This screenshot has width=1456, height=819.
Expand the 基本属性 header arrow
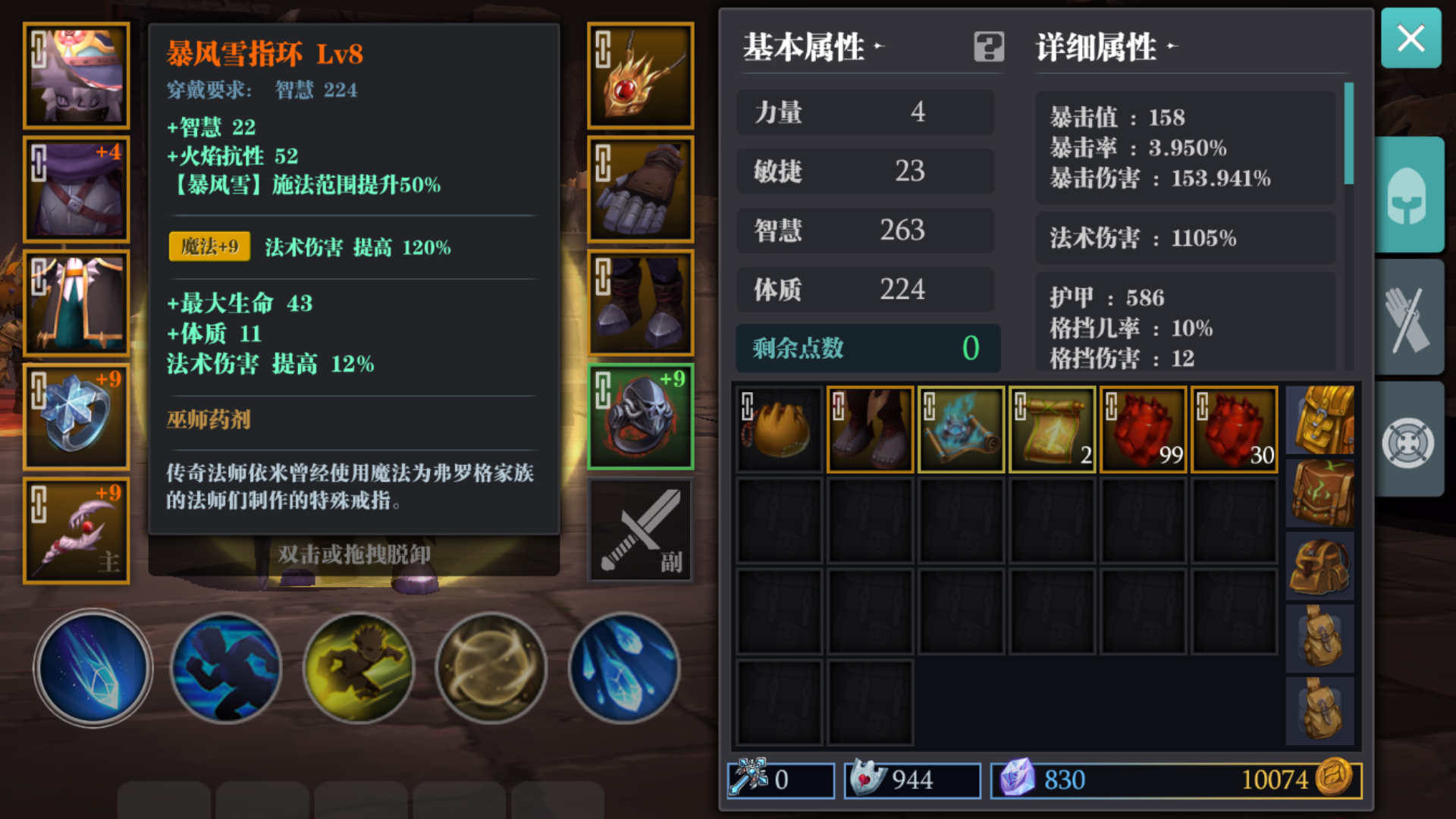tap(879, 46)
